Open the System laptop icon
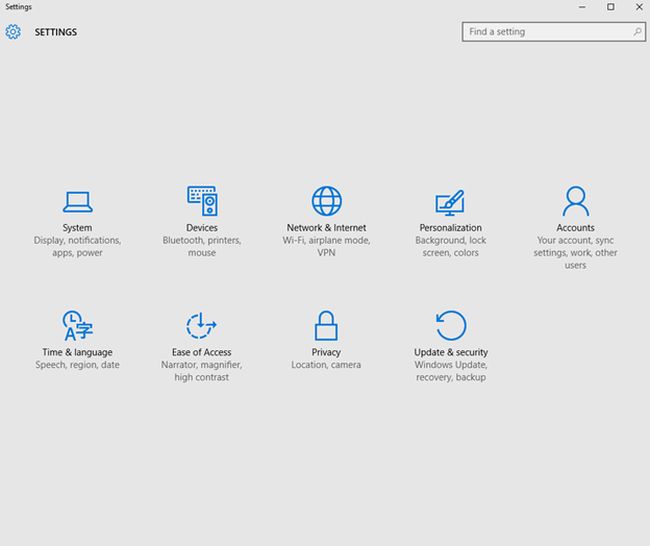The height and width of the screenshot is (546, 650). (x=78, y=202)
